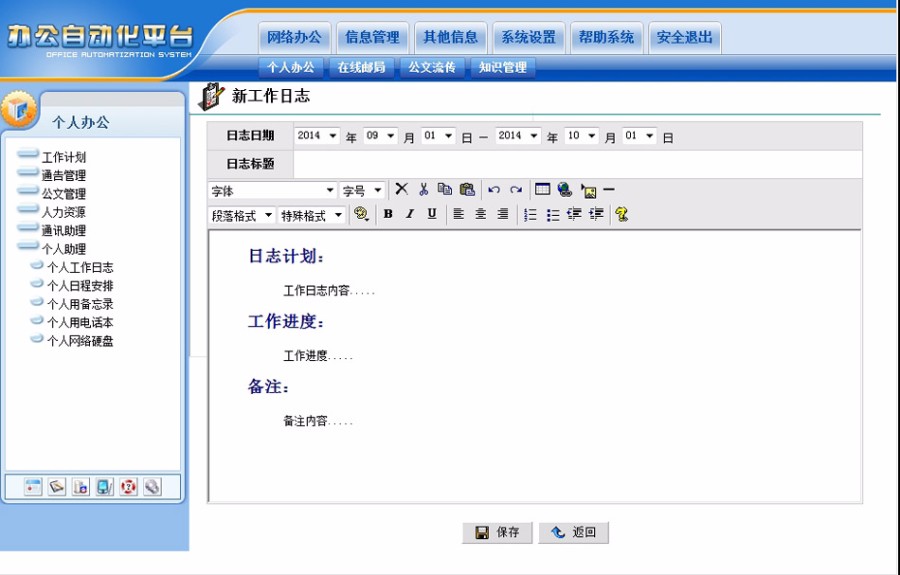Click in the rich text editor body
This screenshot has width=900, height=575.
(535, 367)
